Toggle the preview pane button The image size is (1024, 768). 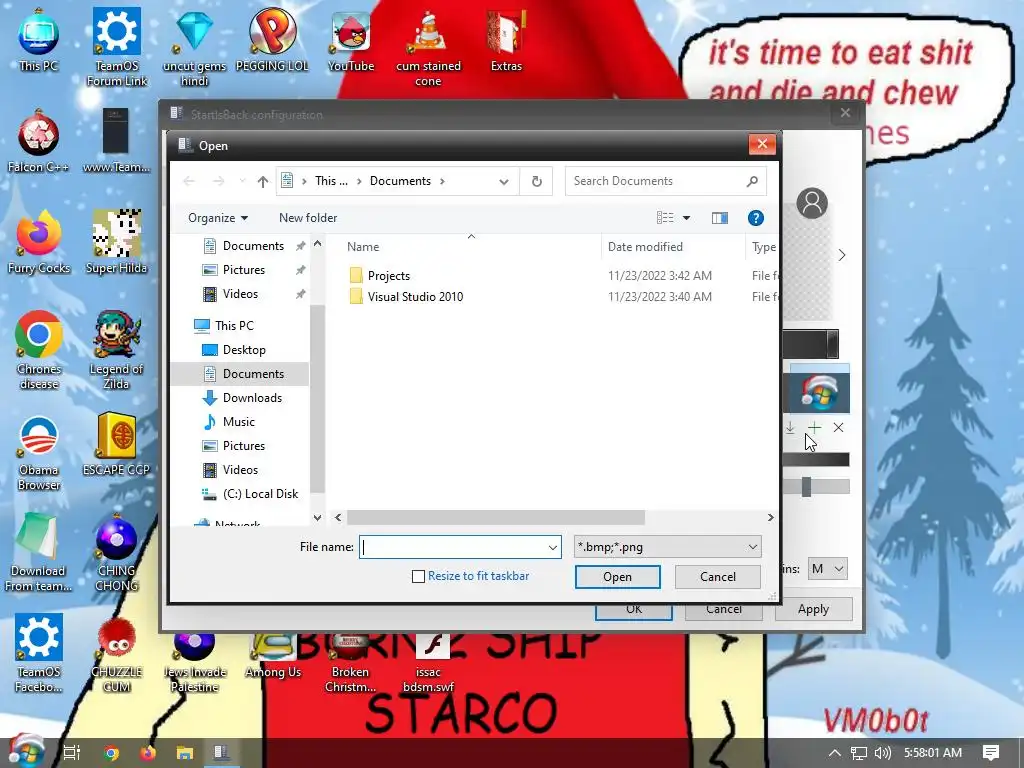[720, 218]
